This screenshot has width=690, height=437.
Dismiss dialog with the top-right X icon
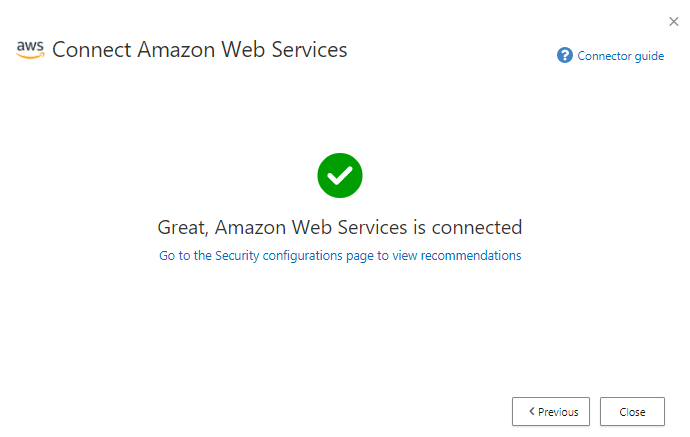tap(674, 21)
